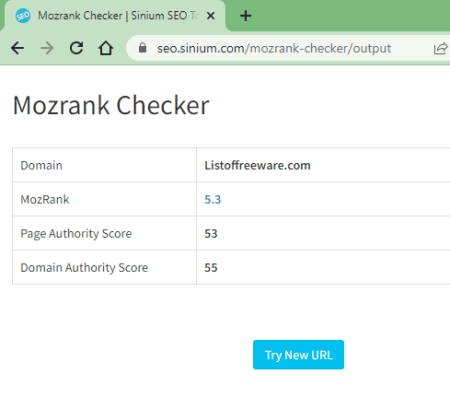This screenshot has height=397, width=450.
Task: Click the Try New URL button
Action: [298, 355]
